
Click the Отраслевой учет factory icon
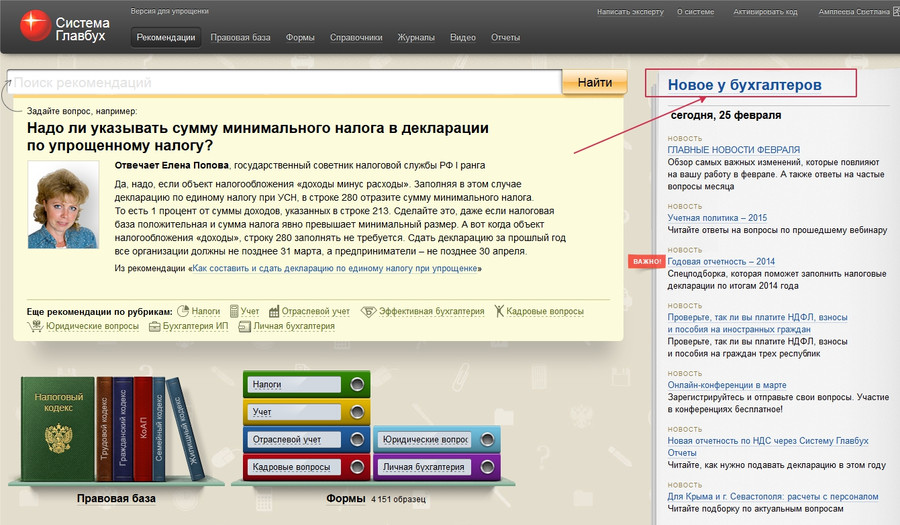274,311
